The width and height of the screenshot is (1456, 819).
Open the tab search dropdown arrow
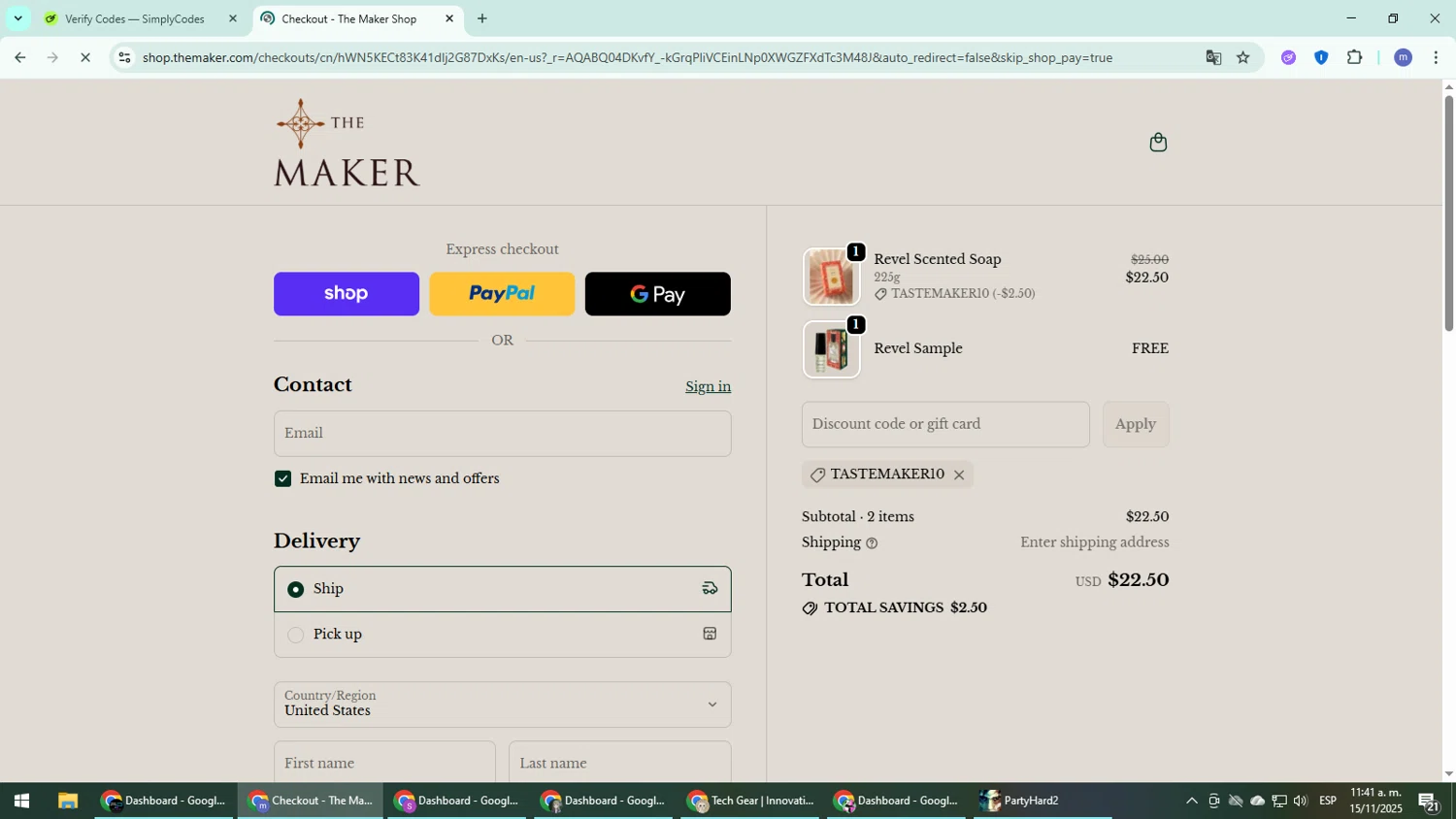point(17,18)
